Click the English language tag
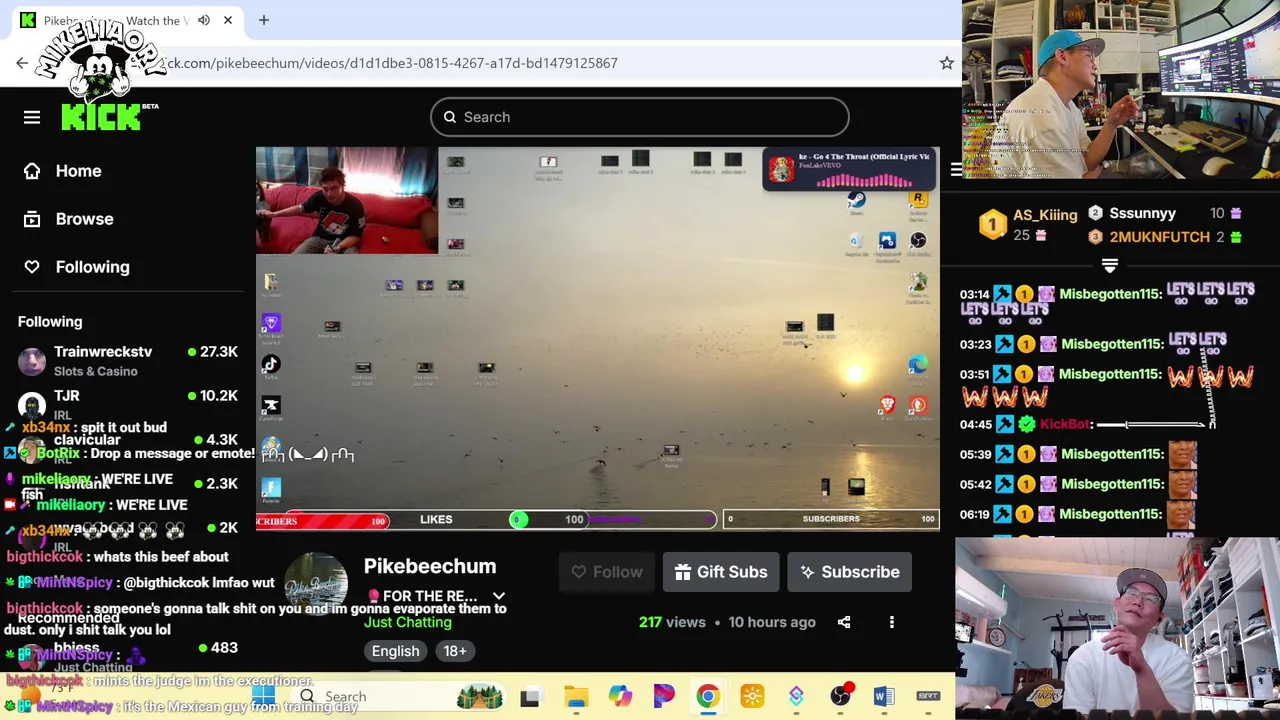The height and width of the screenshot is (720, 1280). 395,651
